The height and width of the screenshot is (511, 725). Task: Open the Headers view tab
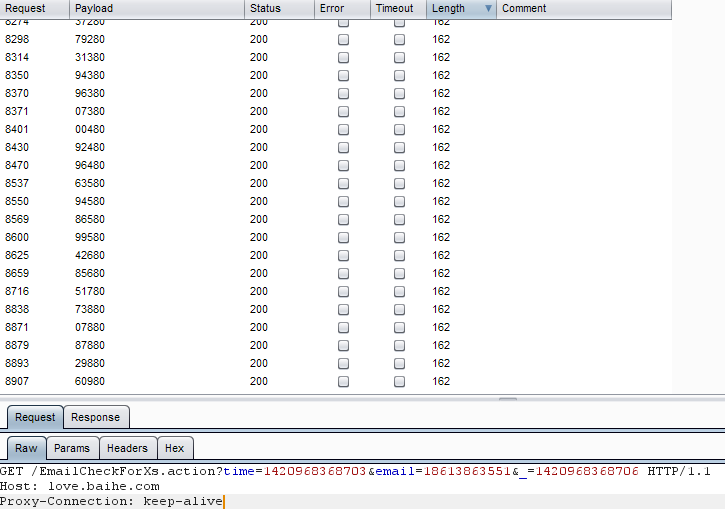[128, 448]
